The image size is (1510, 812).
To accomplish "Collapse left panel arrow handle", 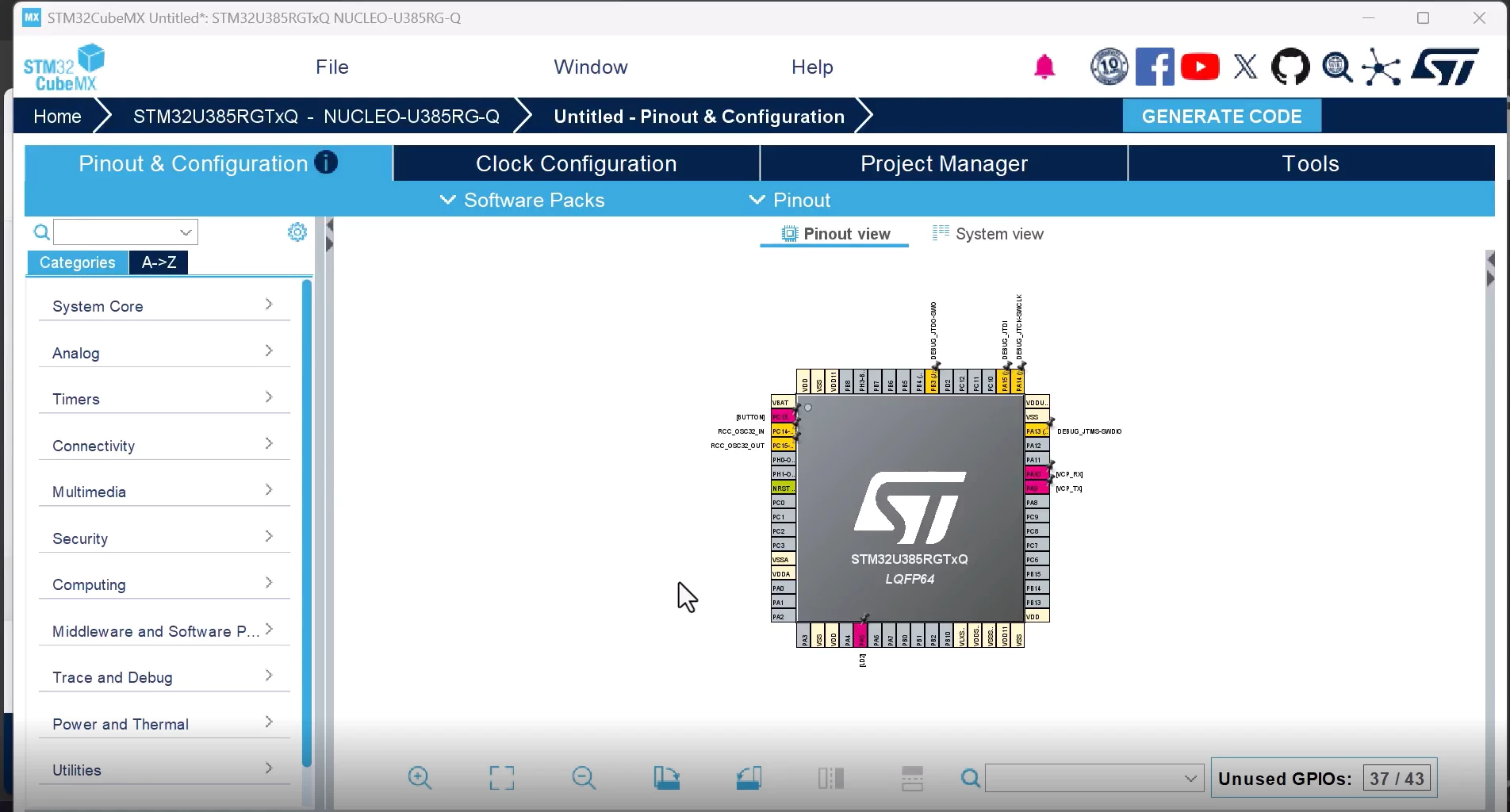I will [329, 226].
